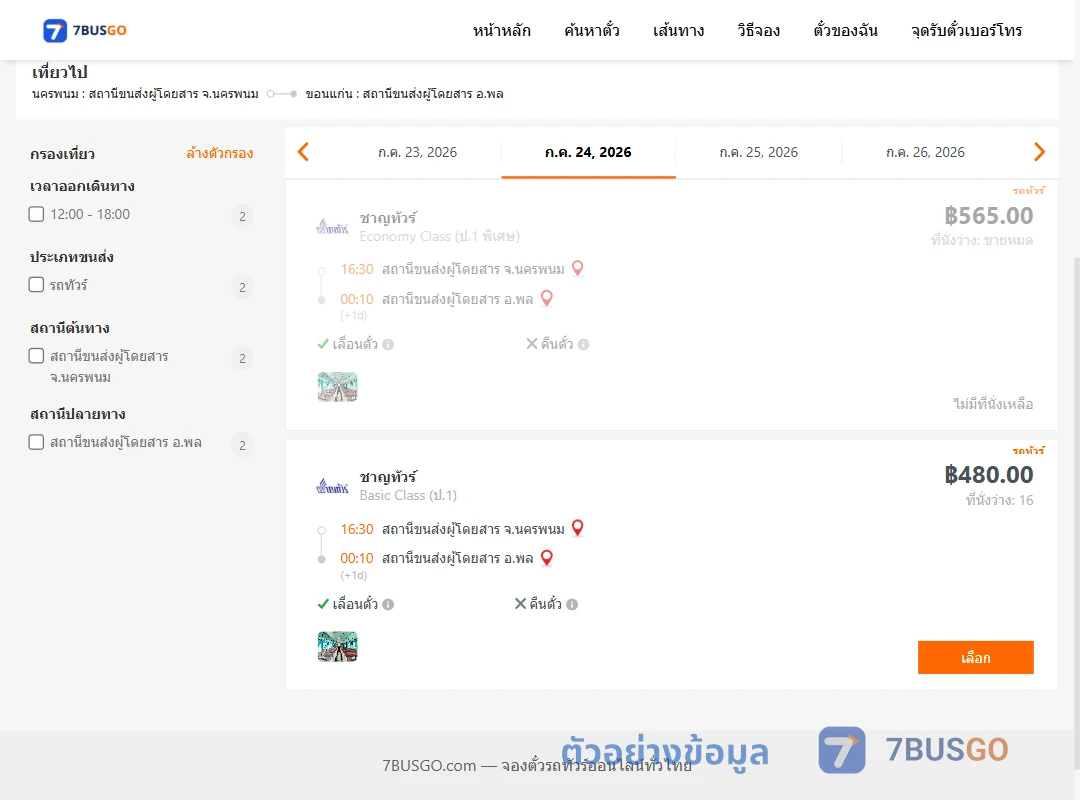Switch to ก.ค. 26, 2026 date tab
Screen dimensions: 1080x800
click(x=925, y=152)
